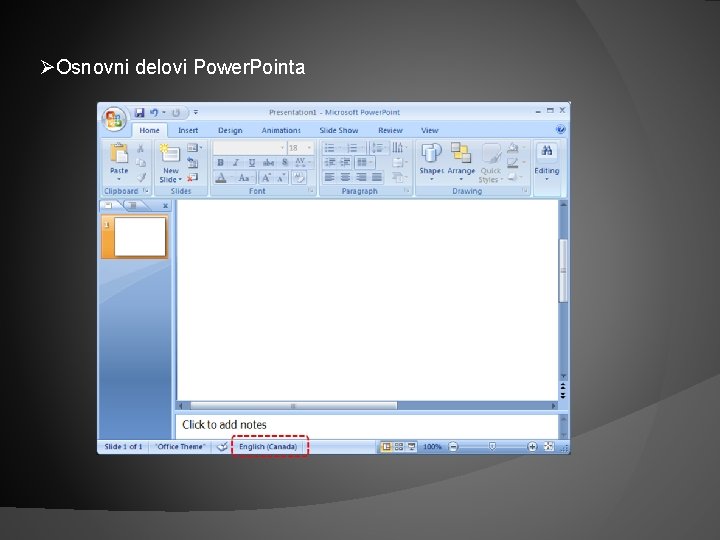Open the View ribbon tab

(x=430, y=130)
